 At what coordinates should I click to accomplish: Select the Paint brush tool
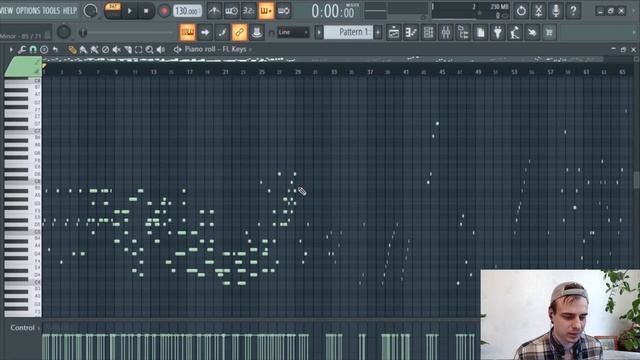pyautogui.click(x=83, y=50)
